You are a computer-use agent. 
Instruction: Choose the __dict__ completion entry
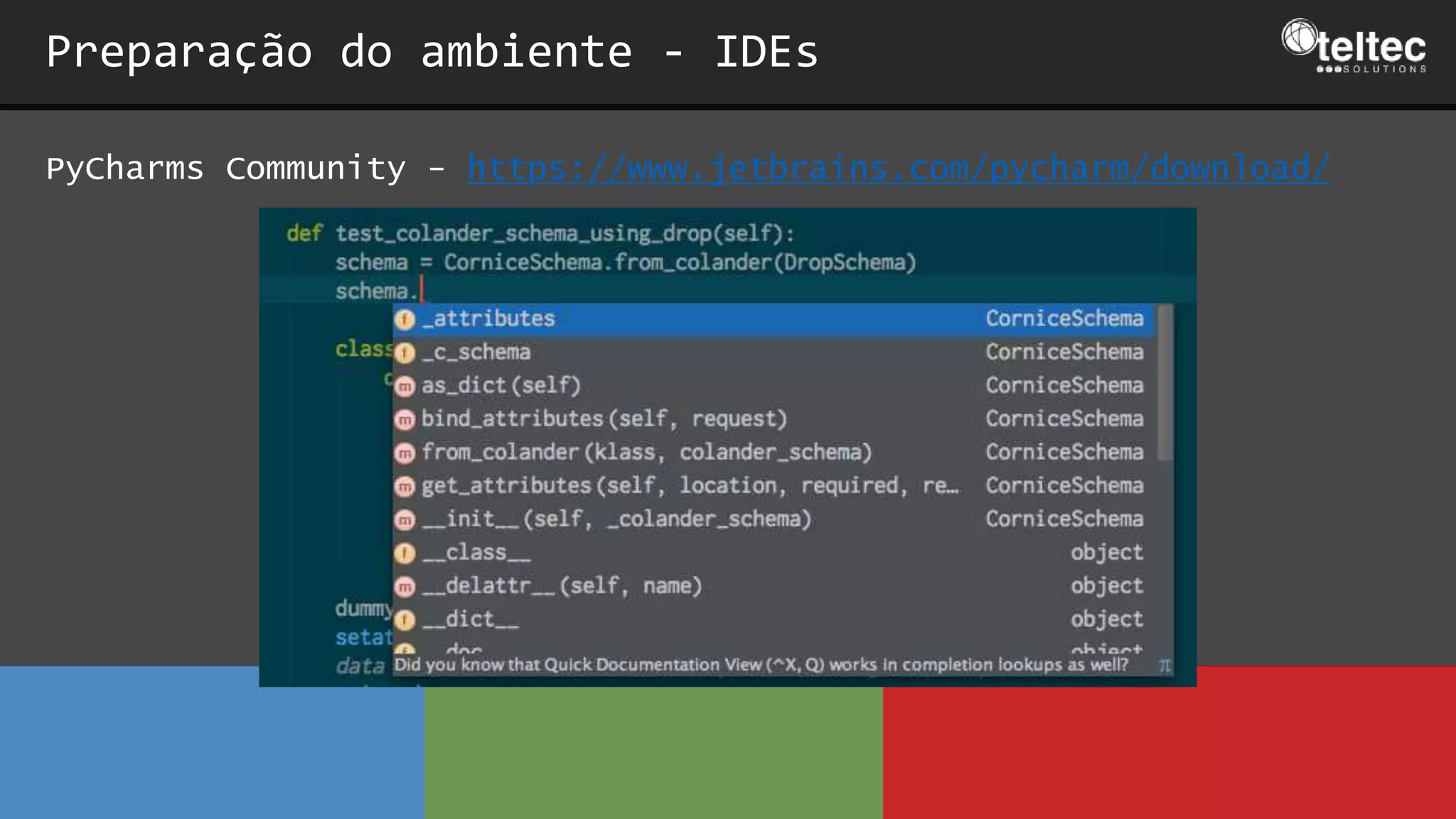tap(773, 620)
